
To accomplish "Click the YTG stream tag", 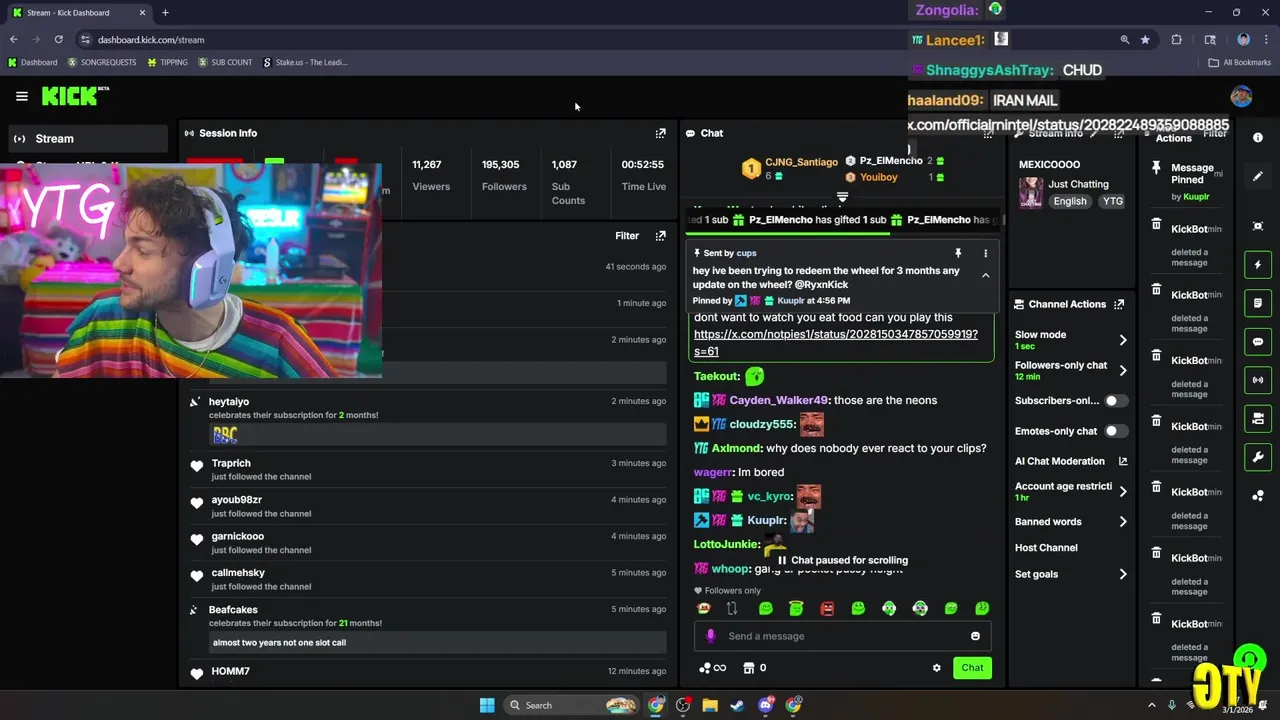I will point(1112,201).
